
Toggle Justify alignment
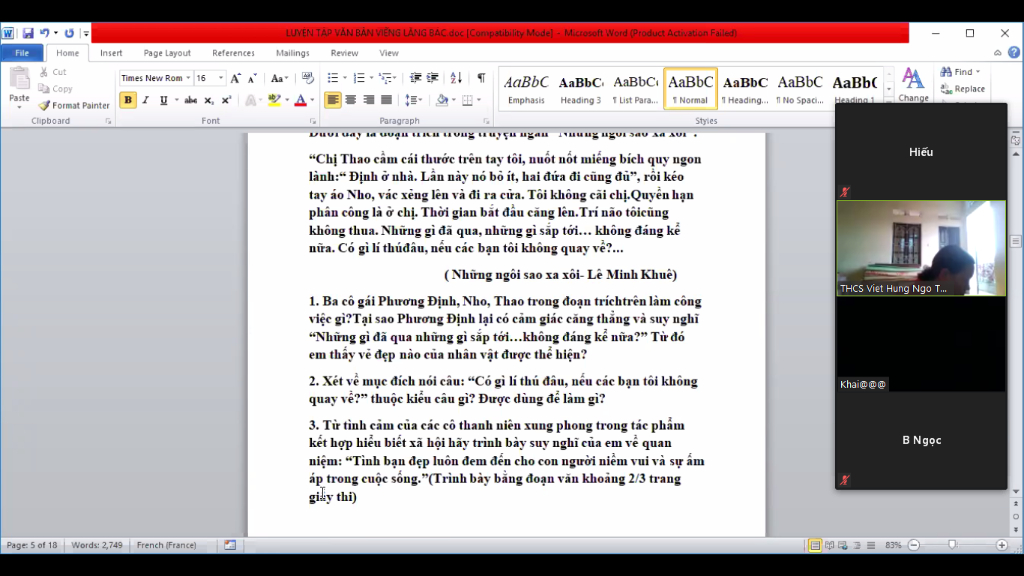(x=387, y=100)
